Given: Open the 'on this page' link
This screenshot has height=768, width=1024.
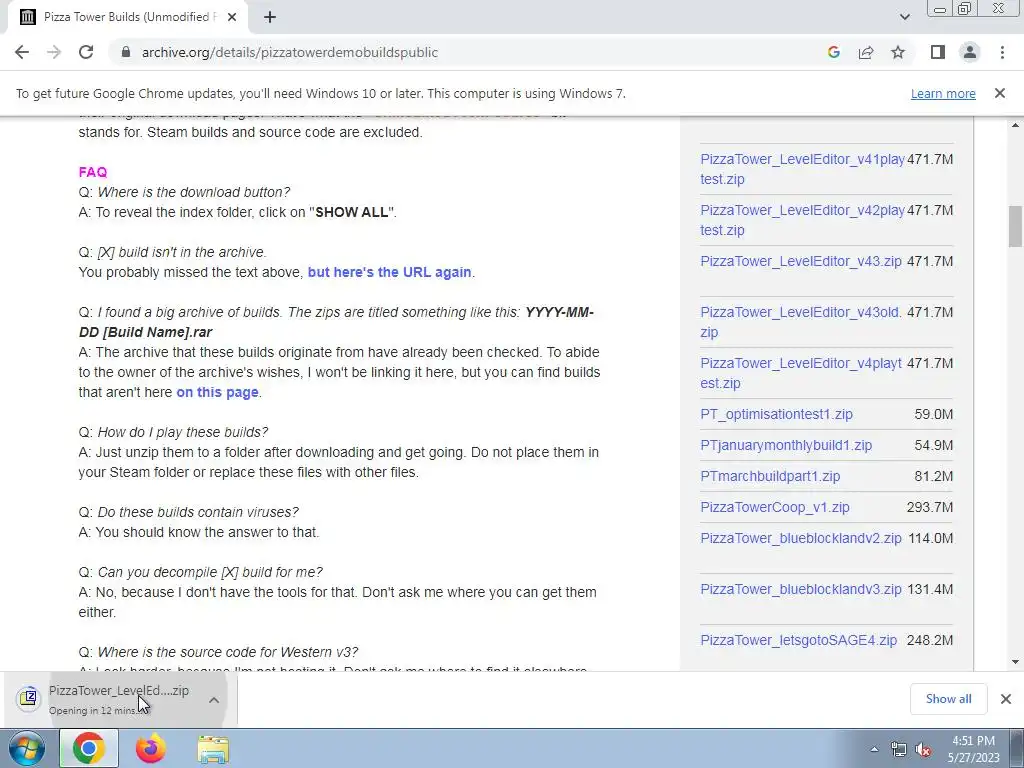Looking at the screenshot, I should 217,392.
